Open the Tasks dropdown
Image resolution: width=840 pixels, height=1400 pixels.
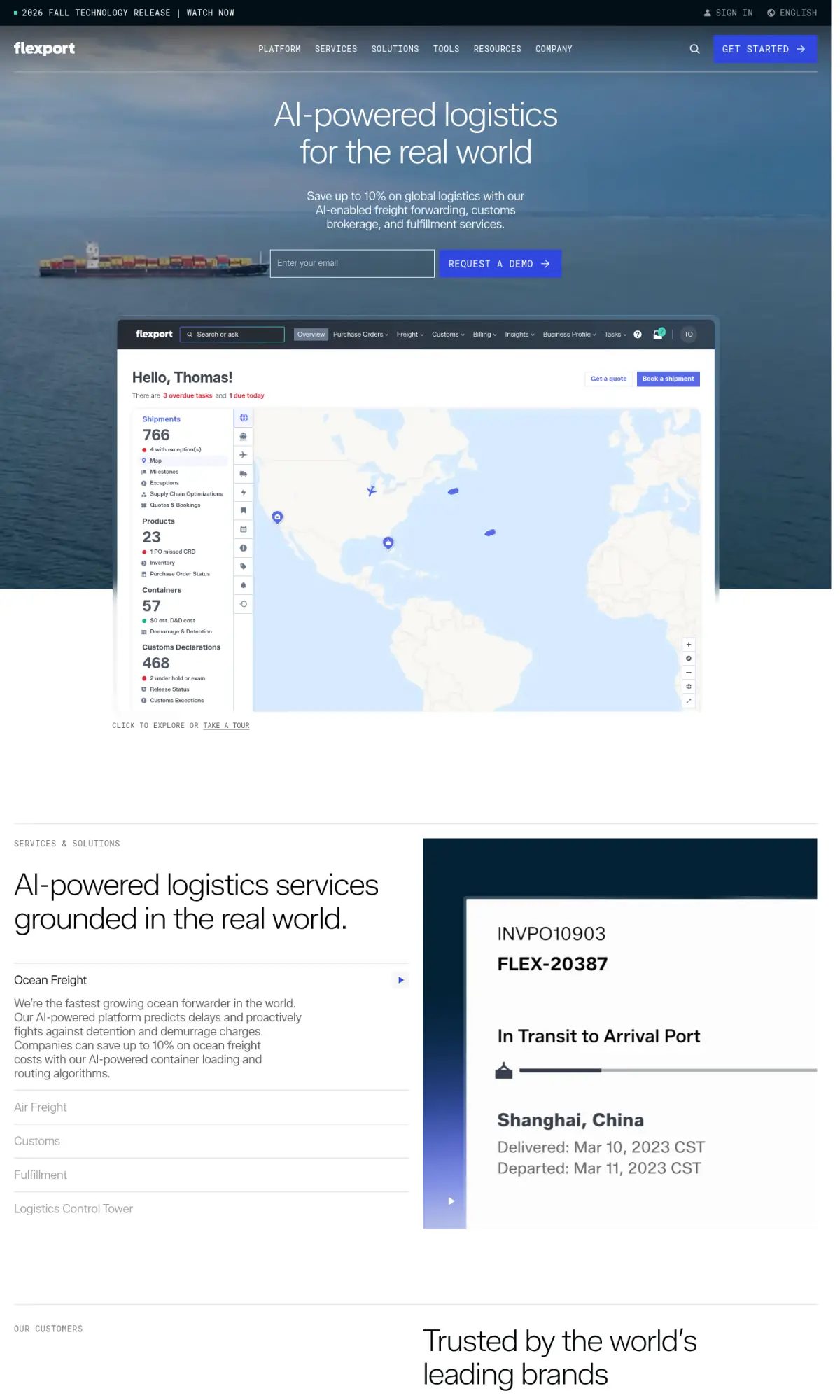pos(615,335)
